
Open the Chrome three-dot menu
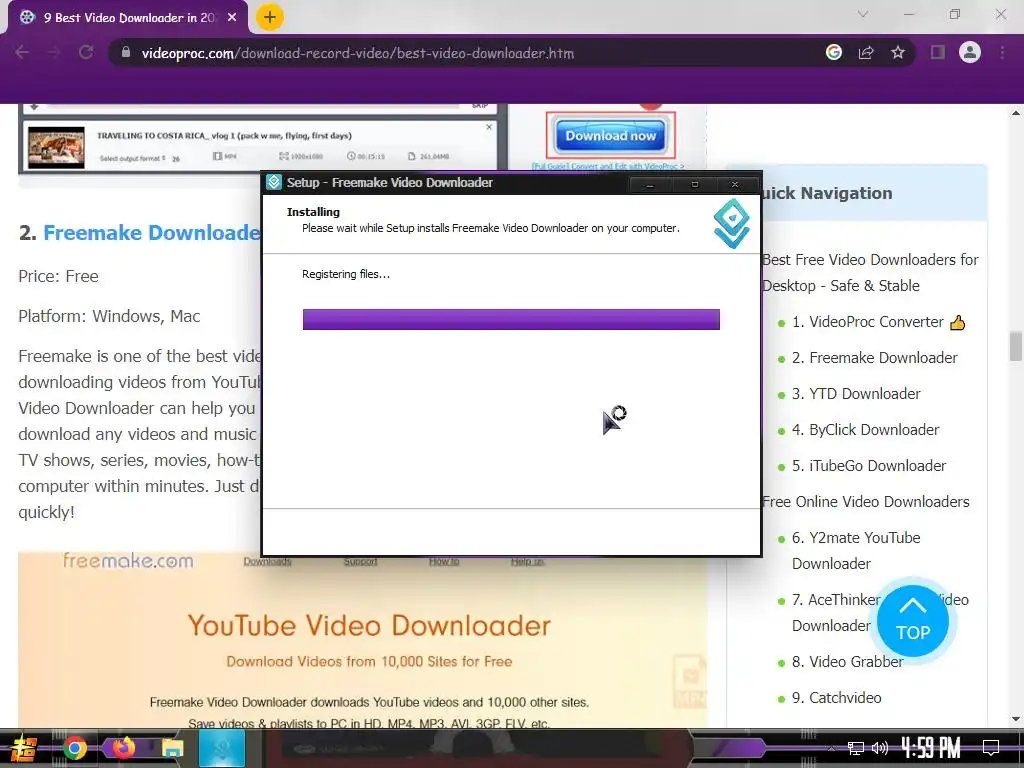tap(1002, 52)
